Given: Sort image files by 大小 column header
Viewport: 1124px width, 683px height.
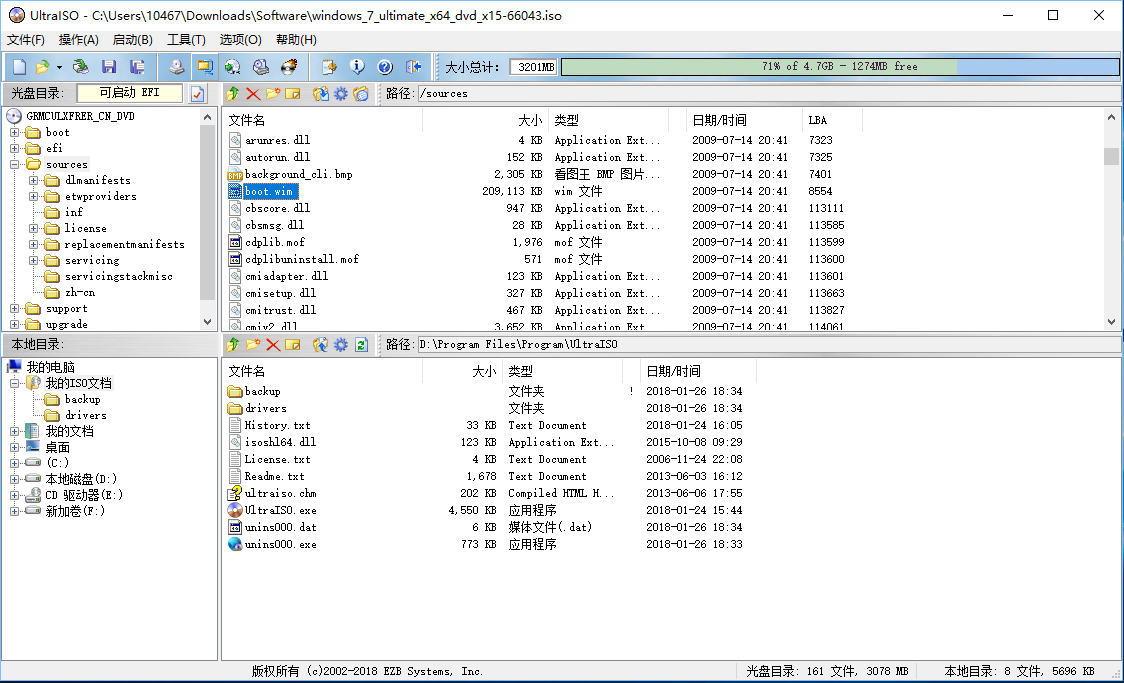Looking at the screenshot, I should pos(485,120).
